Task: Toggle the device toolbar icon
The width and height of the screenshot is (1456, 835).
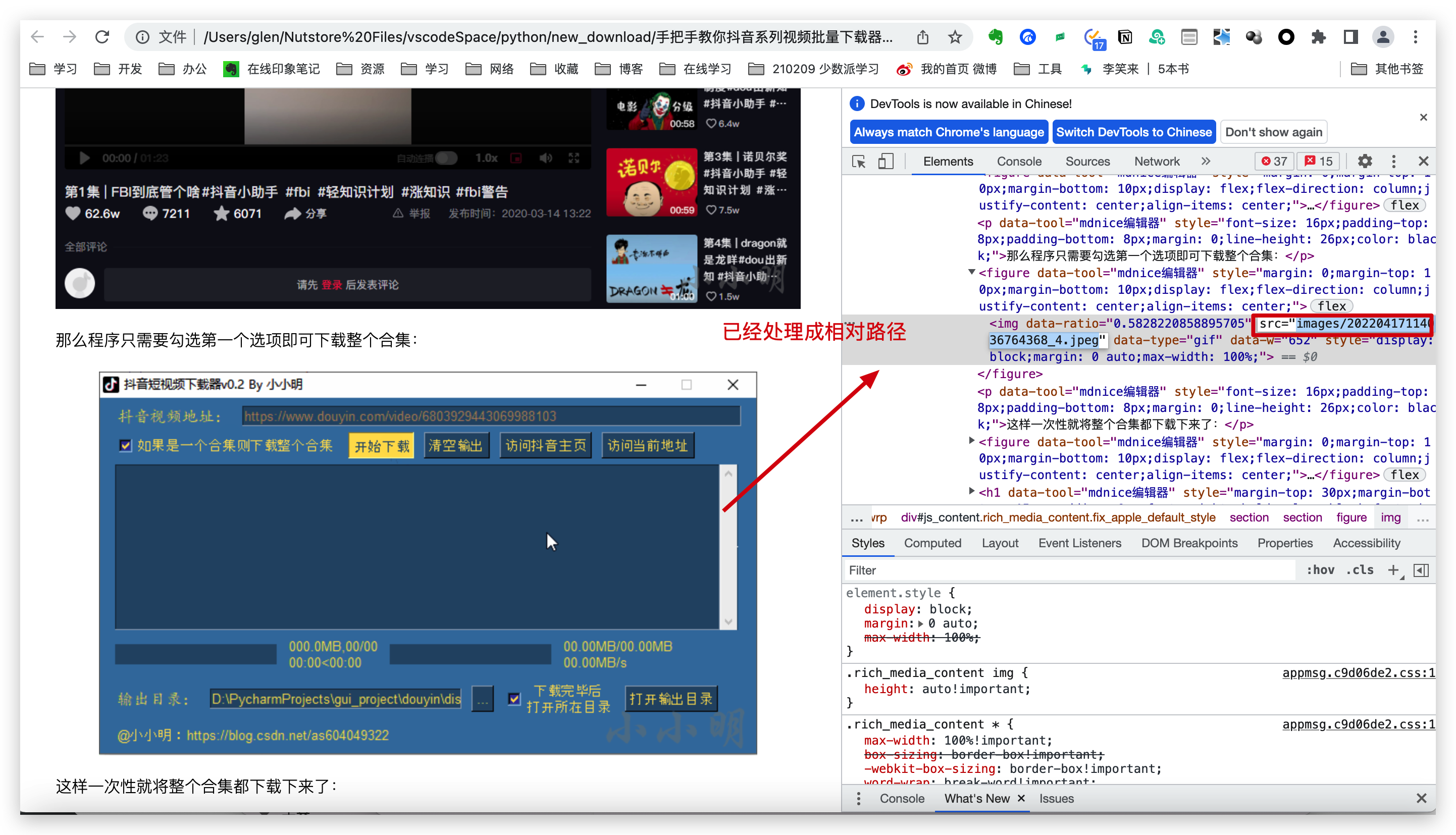Action: tap(886, 162)
